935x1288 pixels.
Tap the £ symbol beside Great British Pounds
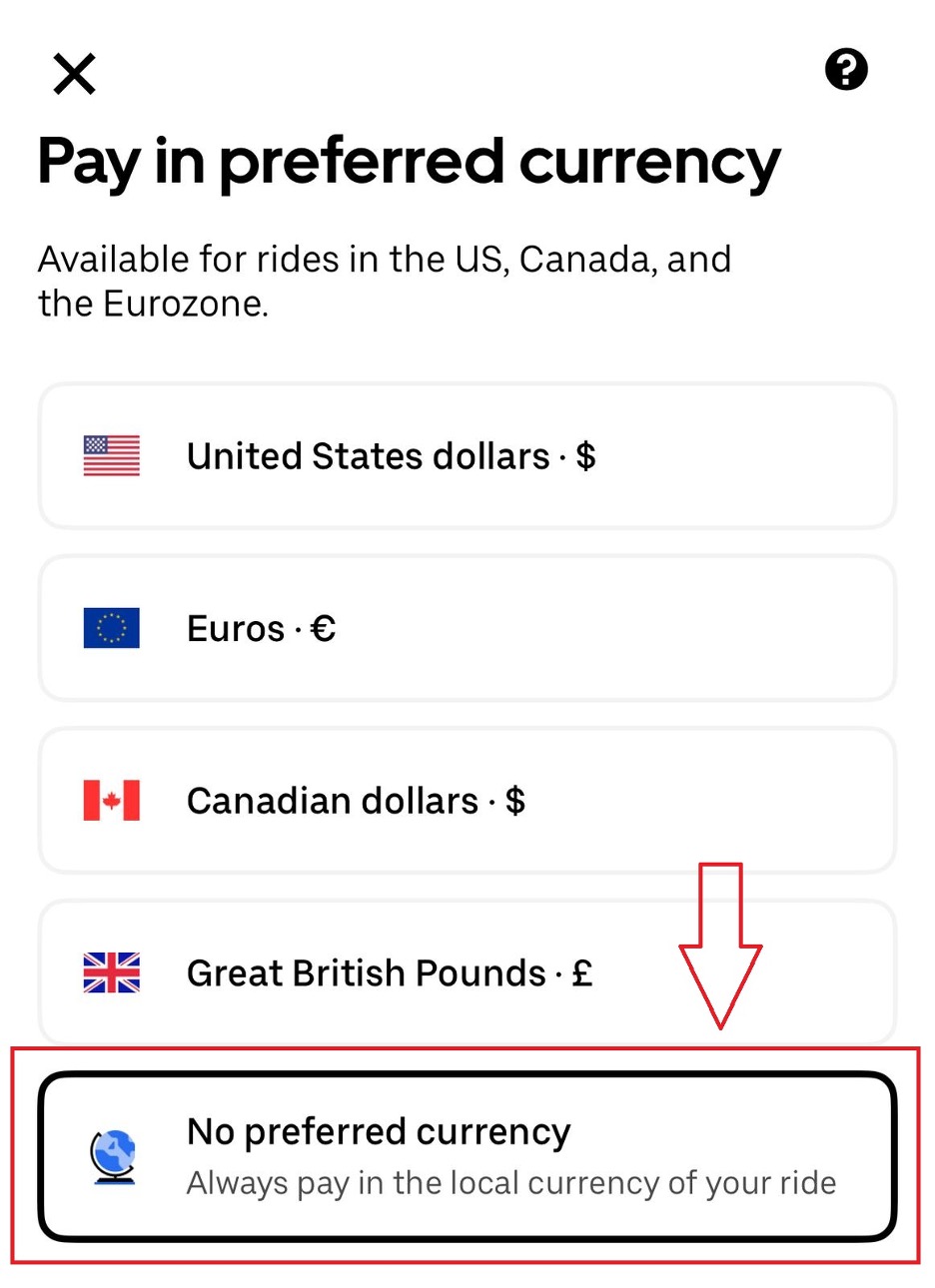(x=582, y=972)
